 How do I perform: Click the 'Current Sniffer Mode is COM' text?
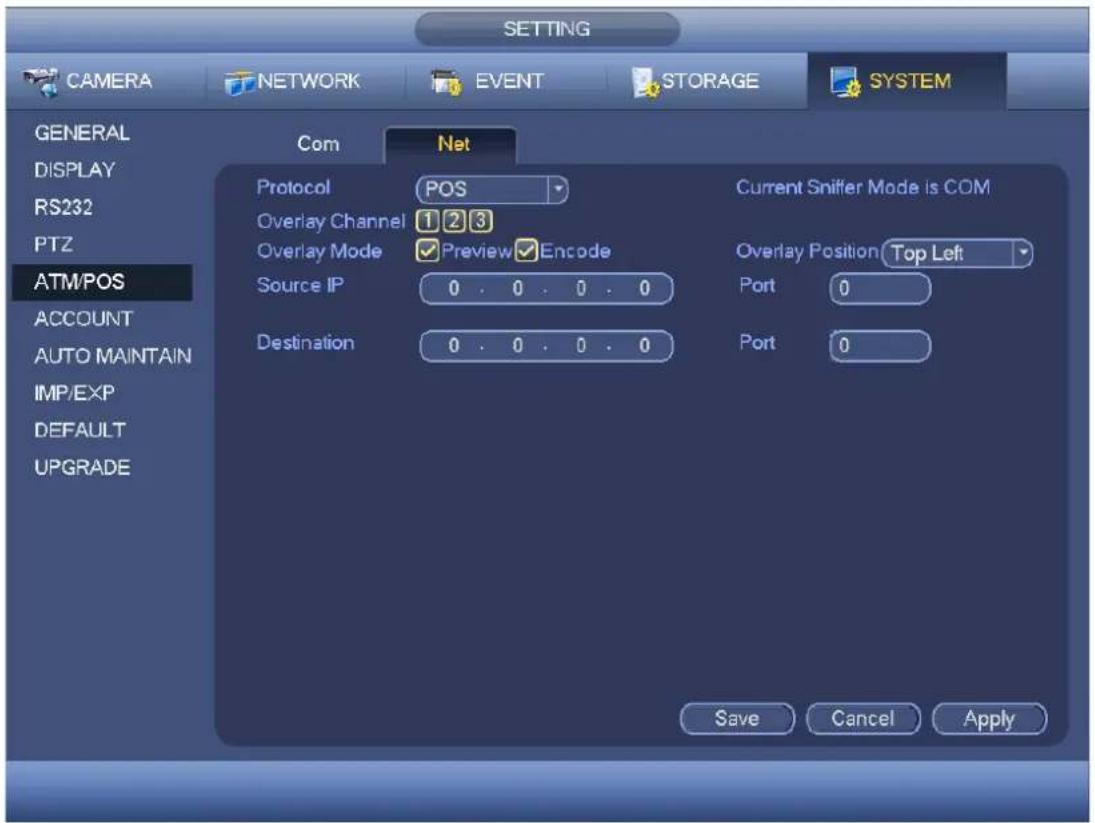862,187
